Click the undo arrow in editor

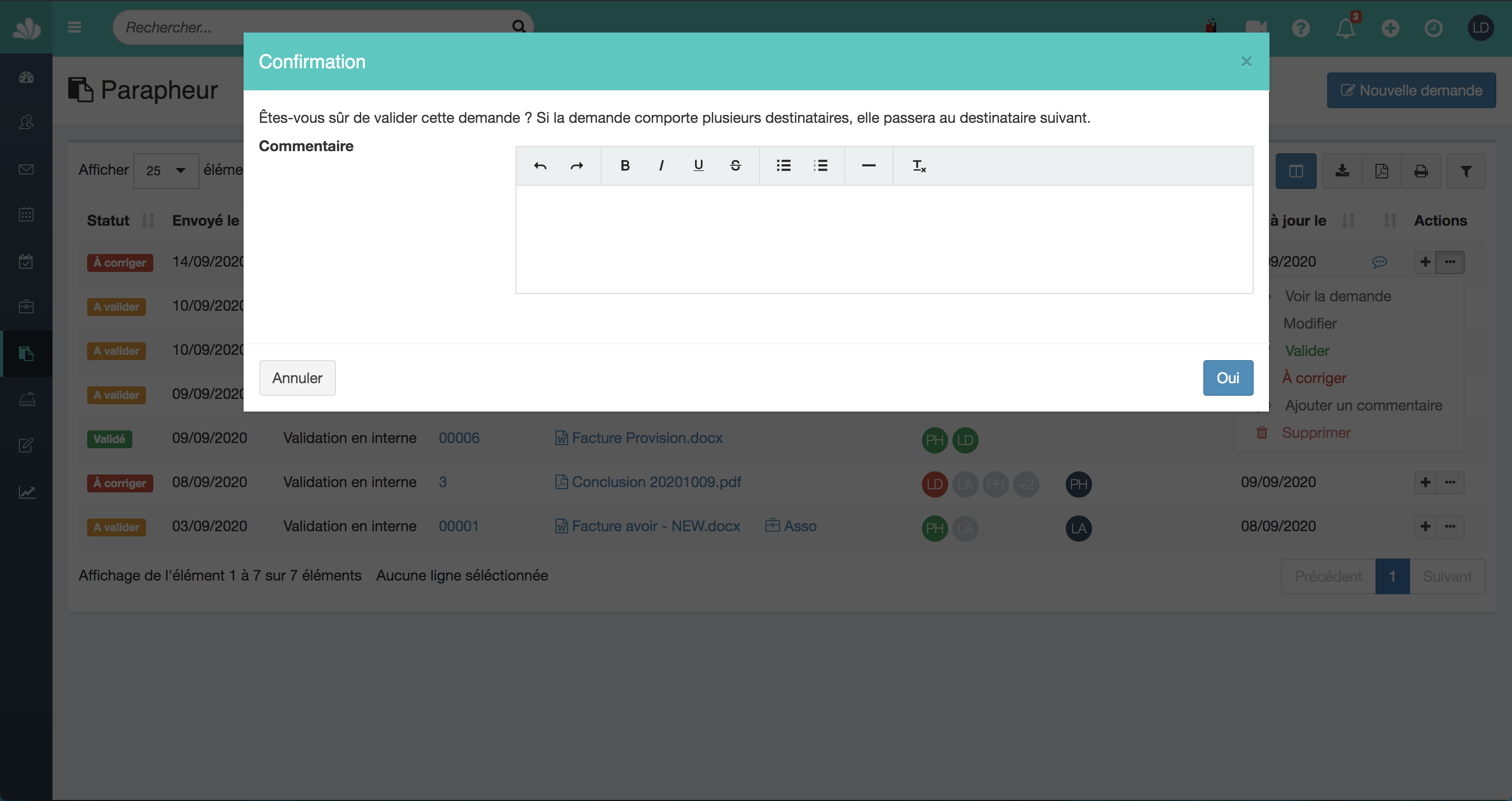tap(540, 166)
